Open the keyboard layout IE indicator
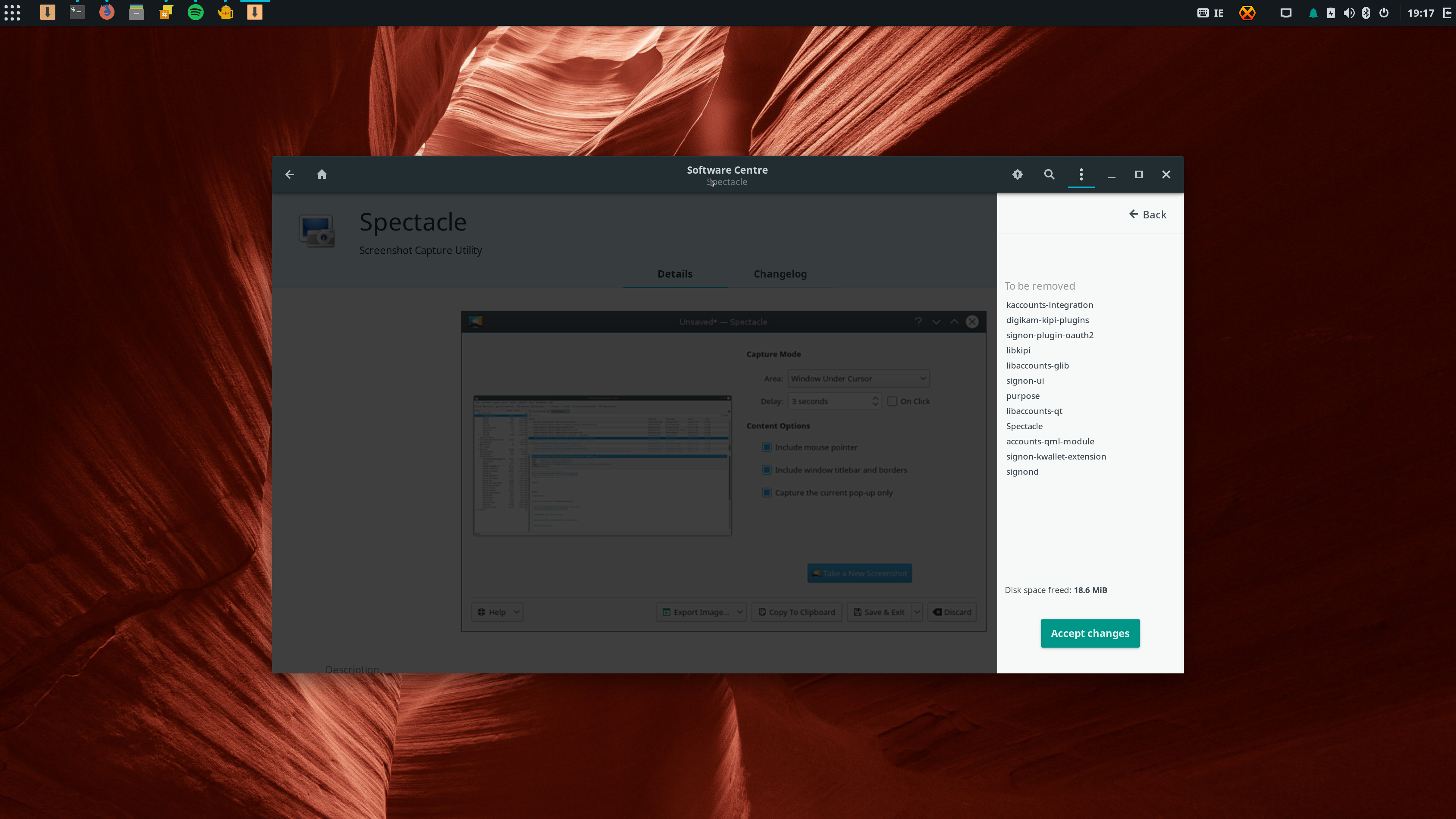The image size is (1456, 819). pyautogui.click(x=1210, y=13)
